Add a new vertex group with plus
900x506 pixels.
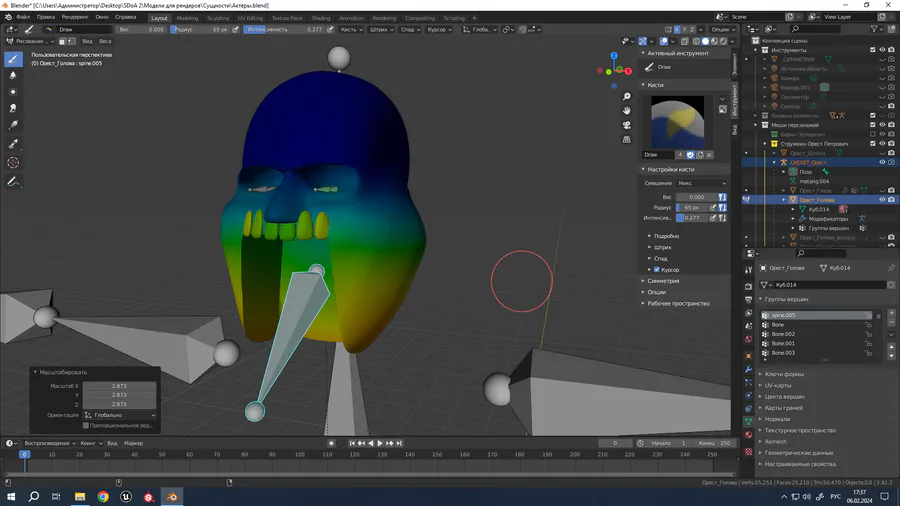tap(891, 313)
